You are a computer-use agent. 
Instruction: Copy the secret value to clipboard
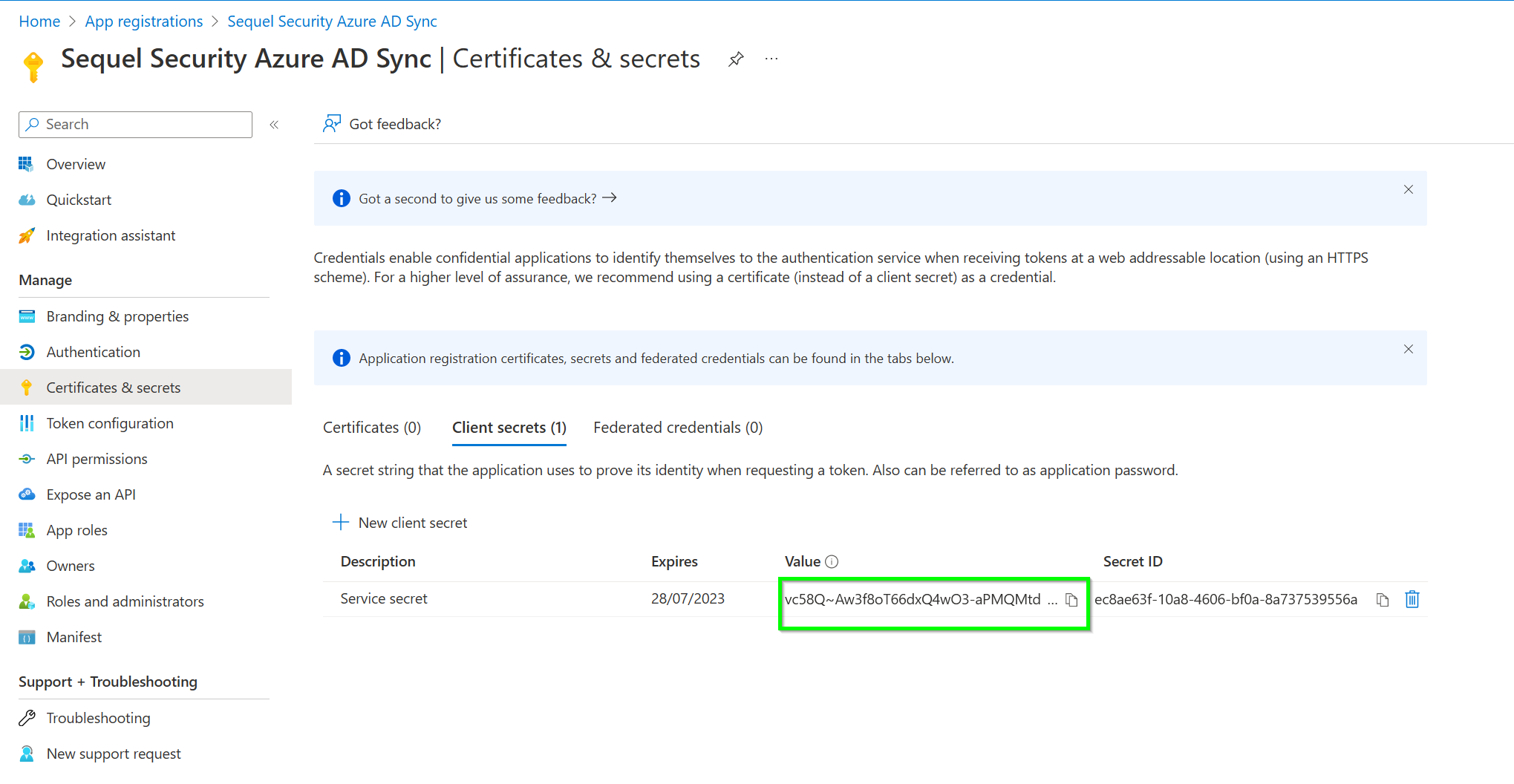[1071, 600]
